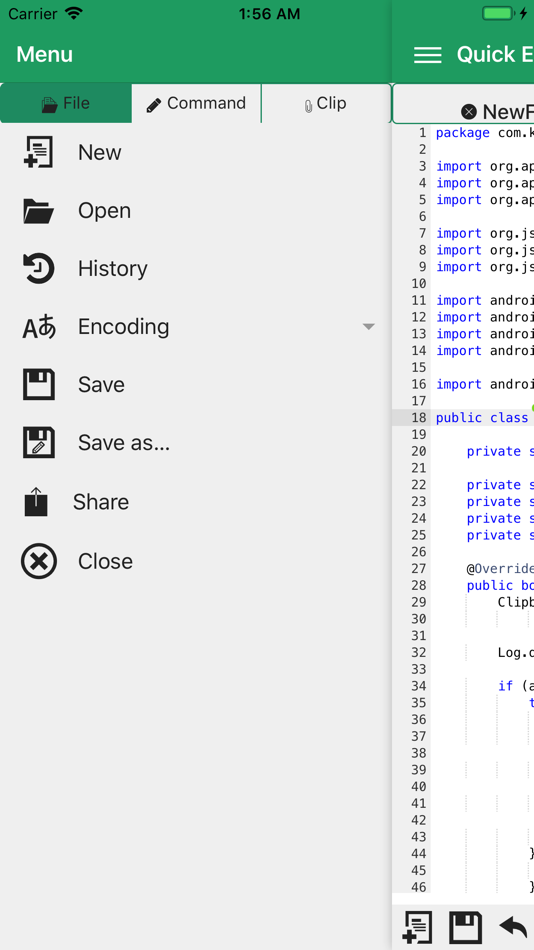Choose New in the menu
This screenshot has width=534, height=950.
tap(99, 153)
